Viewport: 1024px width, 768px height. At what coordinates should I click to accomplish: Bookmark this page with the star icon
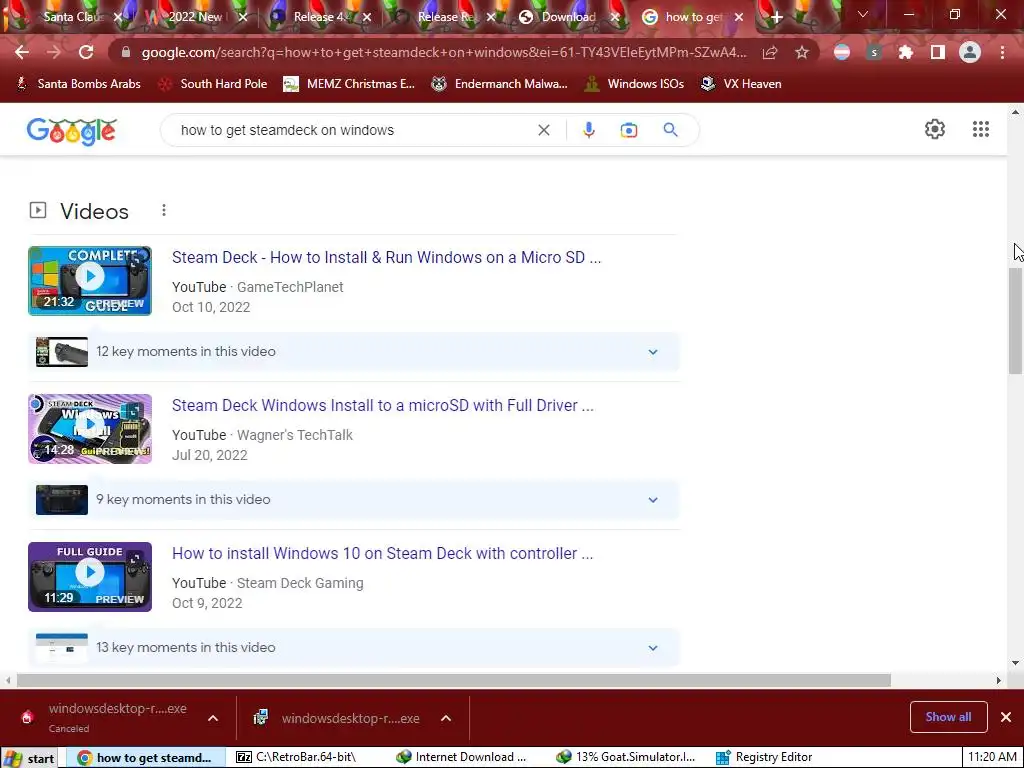(x=802, y=52)
